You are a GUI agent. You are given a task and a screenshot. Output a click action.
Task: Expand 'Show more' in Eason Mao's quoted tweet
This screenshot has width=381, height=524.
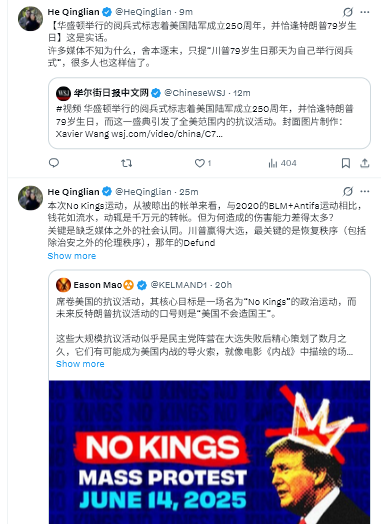[x=80, y=364]
